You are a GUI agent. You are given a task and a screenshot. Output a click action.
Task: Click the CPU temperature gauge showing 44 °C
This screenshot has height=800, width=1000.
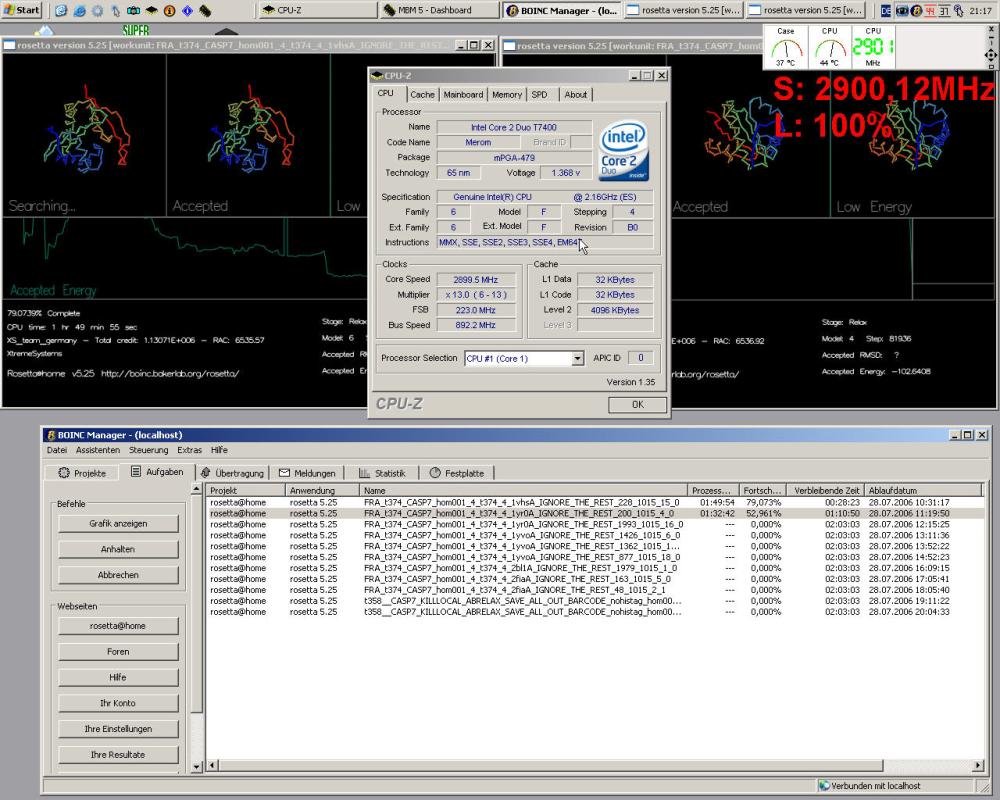click(x=829, y=47)
